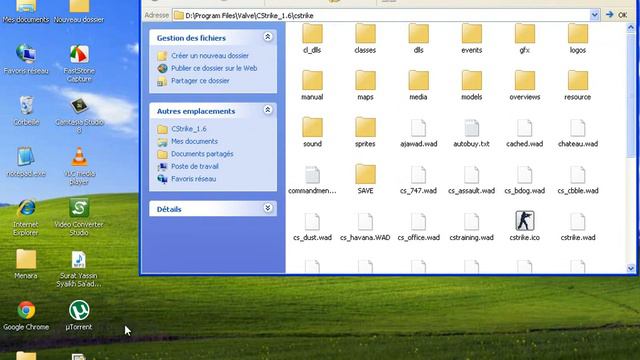Select the models folder
Image resolution: width=640 pixels, height=360 pixels.
click(x=471, y=86)
